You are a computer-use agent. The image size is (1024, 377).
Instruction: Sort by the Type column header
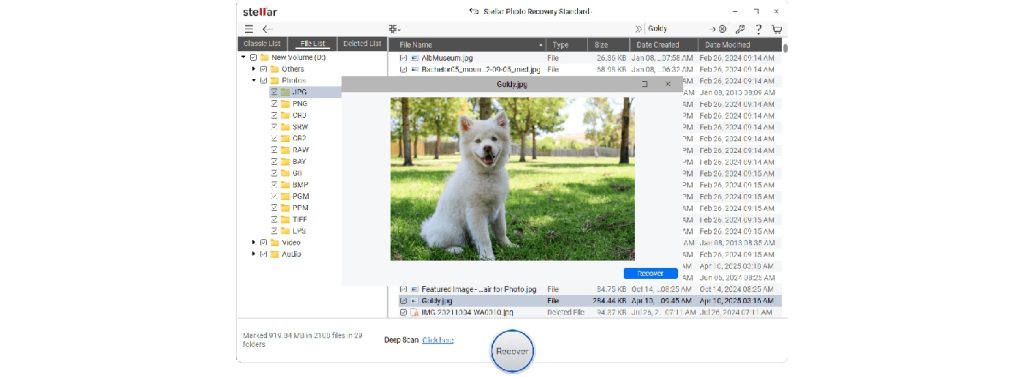pos(567,45)
